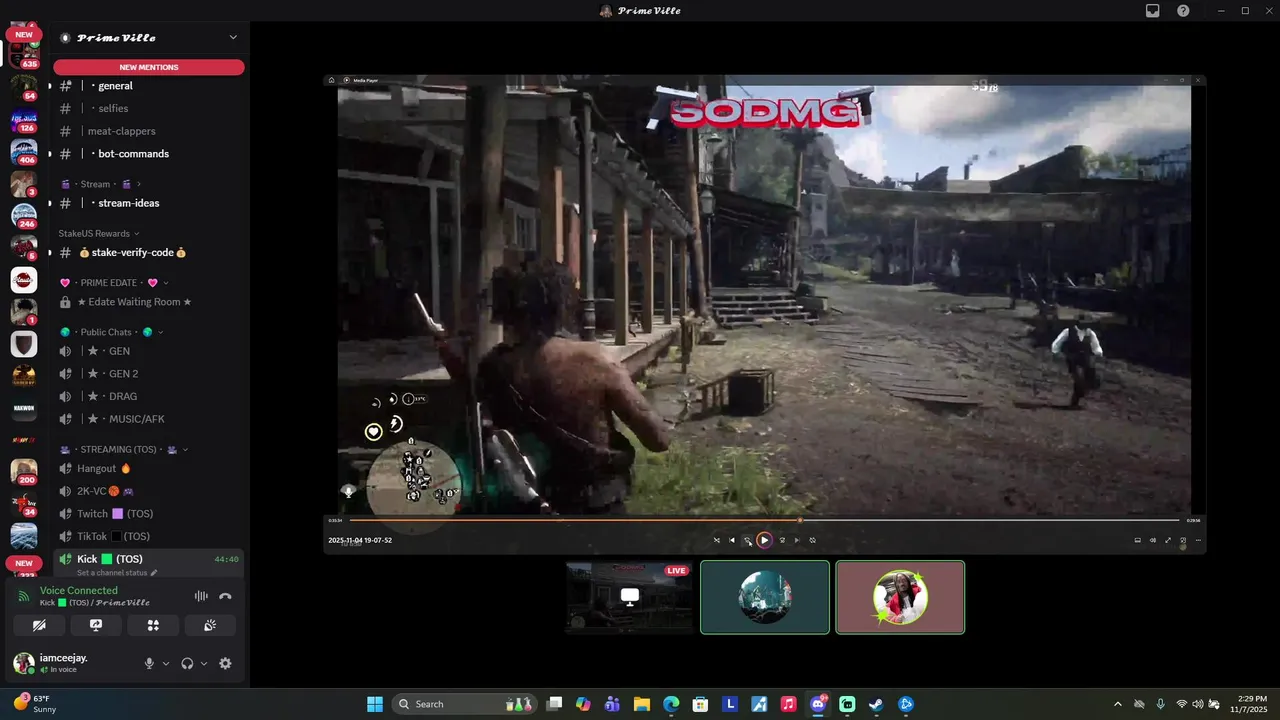Toggle shuffle in streamed media player
Screen dimensions: 1280x720
pyautogui.click(x=716, y=540)
